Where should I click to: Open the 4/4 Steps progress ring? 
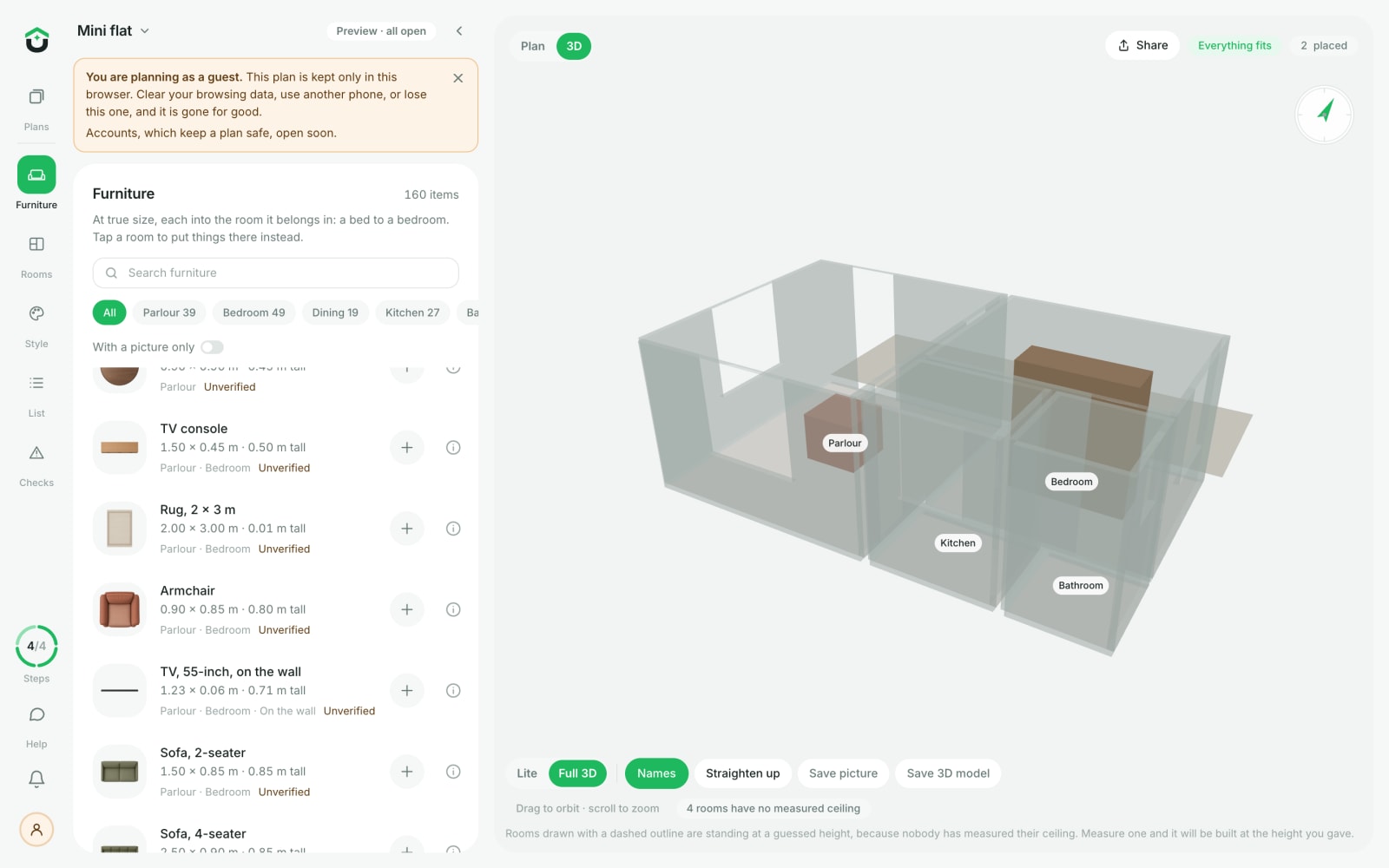(x=36, y=647)
